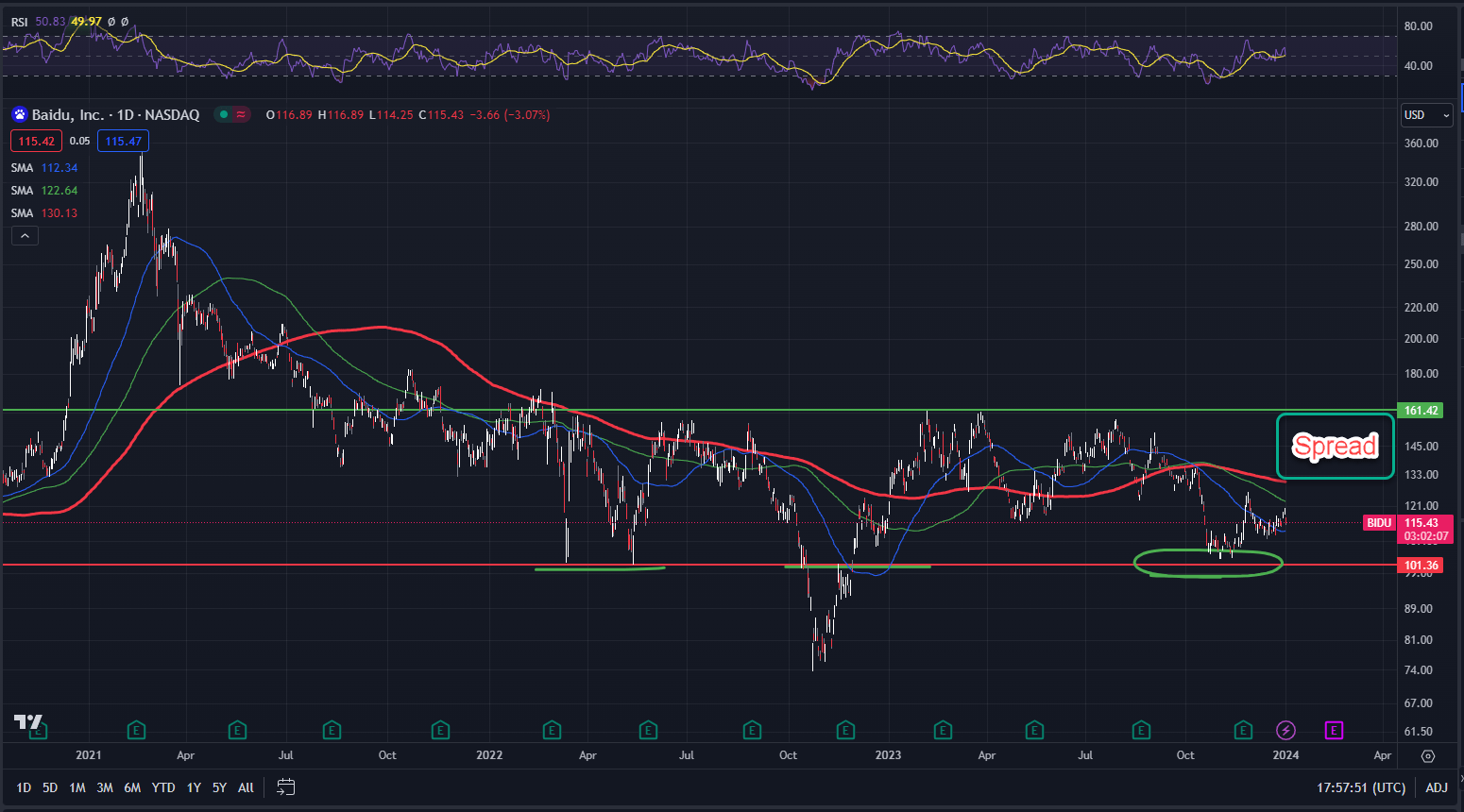Image resolution: width=1464 pixels, height=812 pixels.
Task: Click the blue 115.47 buy price button
Action: coord(123,141)
